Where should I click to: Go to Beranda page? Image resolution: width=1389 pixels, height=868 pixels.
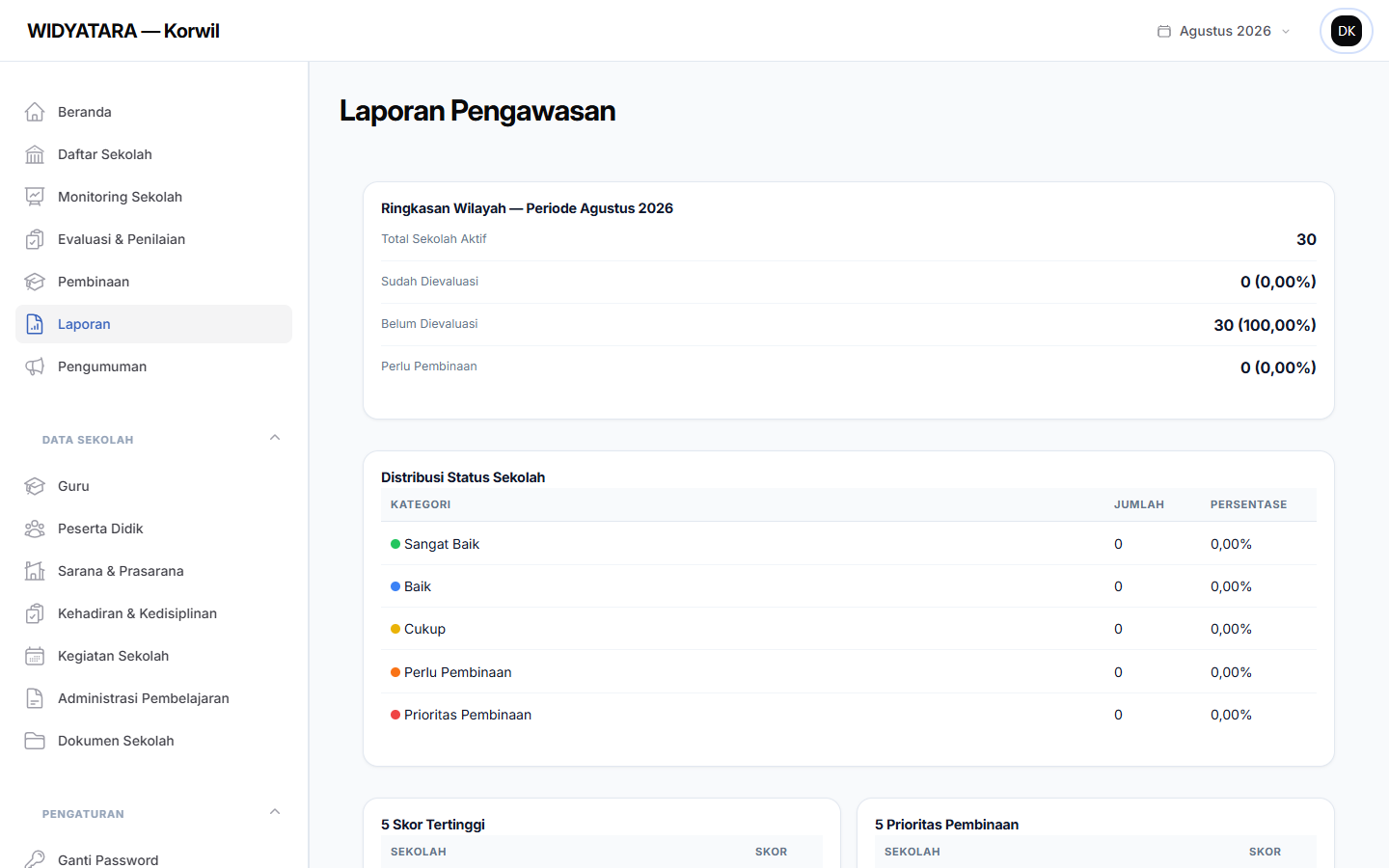pyautogui.click(x=154, y=112)
